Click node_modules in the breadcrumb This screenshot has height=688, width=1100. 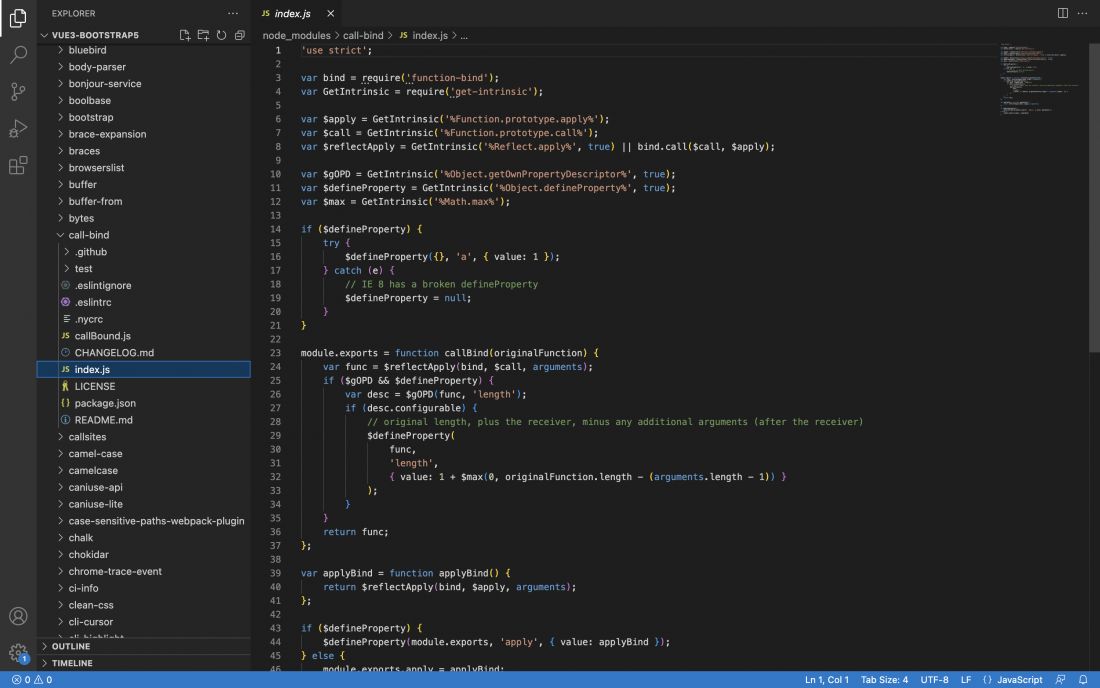click(x=296, y=35)
